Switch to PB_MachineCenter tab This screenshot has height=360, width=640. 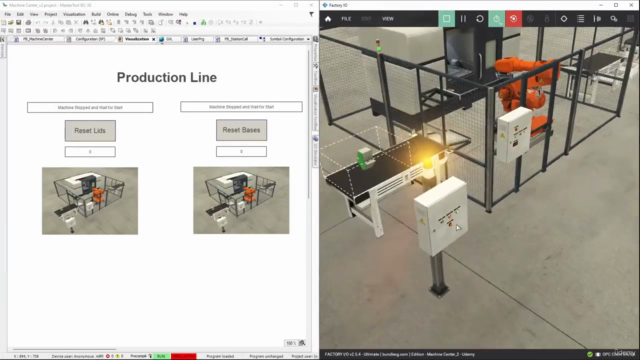(x=38, y=39)
